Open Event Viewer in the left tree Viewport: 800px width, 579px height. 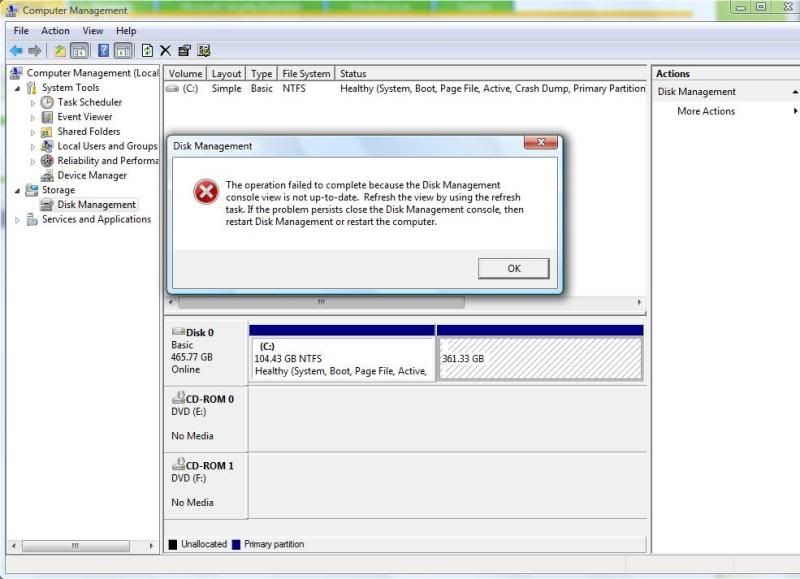click(x=84, y=117)
